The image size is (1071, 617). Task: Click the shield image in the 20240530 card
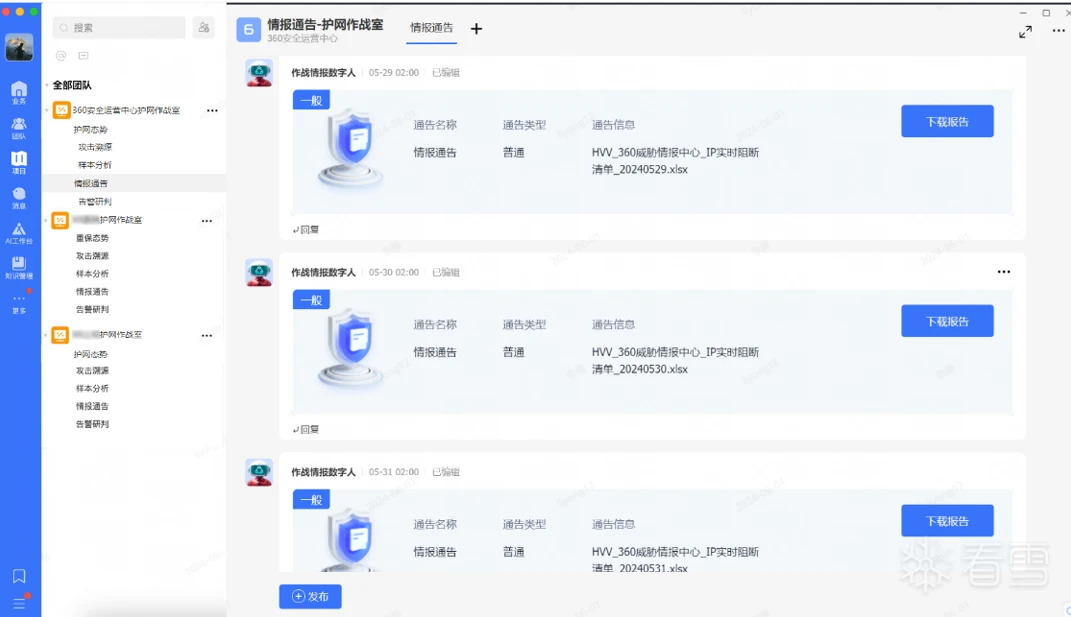pyautogui.click(x=350, y=348)
